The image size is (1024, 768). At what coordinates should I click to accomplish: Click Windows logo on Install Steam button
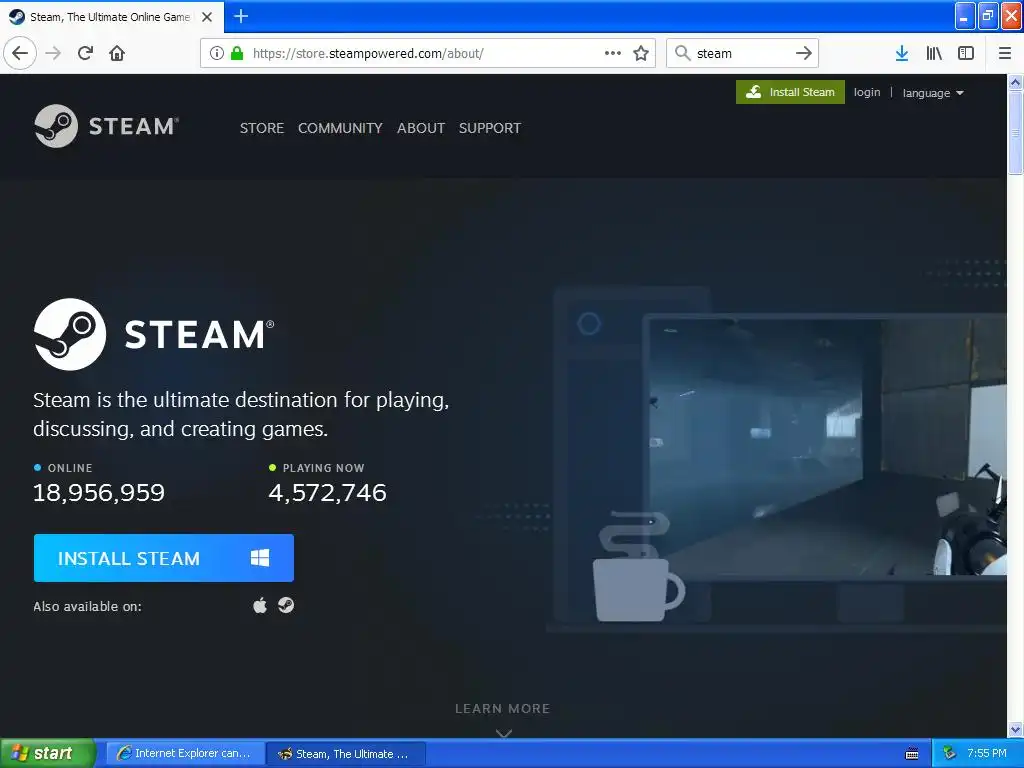260,558
